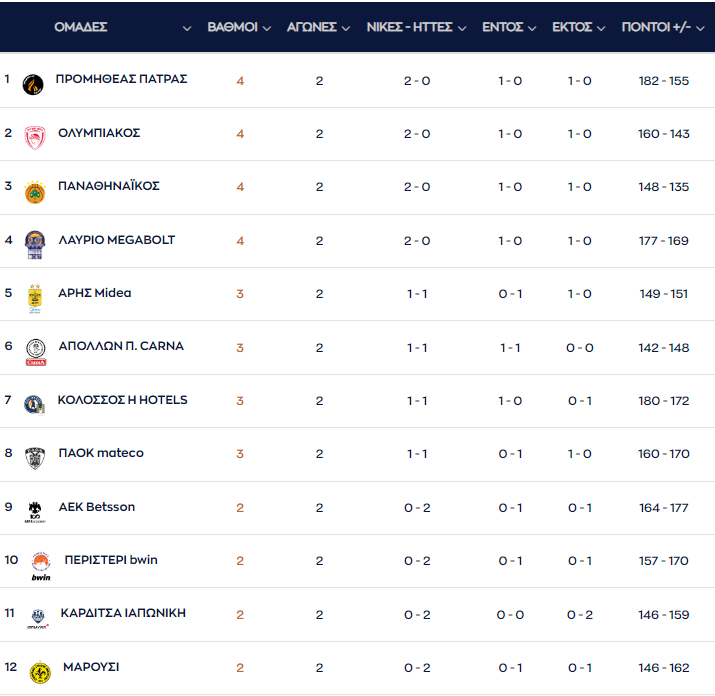Sort table by ΕΝΤΟΣ column
Screen dimensions: 715x696
509,27
